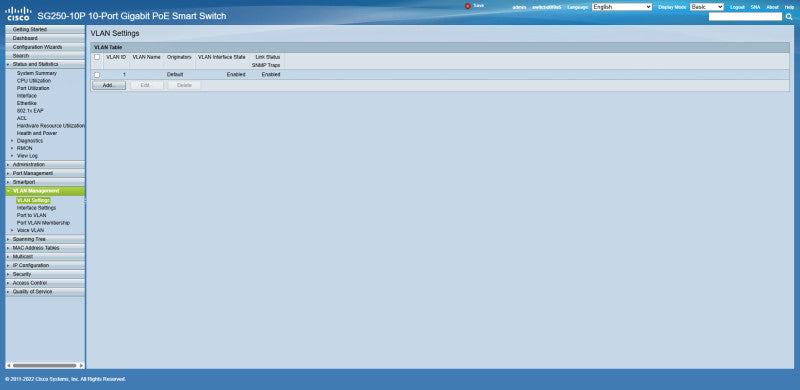800x390 pixels.
Task: Click the red Save icon
Action: tap(467, 6)
